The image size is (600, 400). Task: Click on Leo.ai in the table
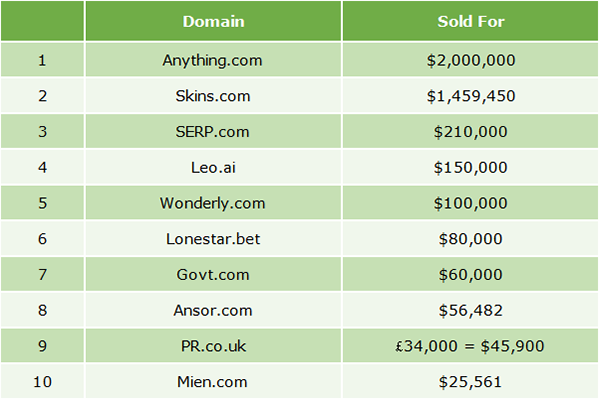pyautogui.click(x=213, y=167)
